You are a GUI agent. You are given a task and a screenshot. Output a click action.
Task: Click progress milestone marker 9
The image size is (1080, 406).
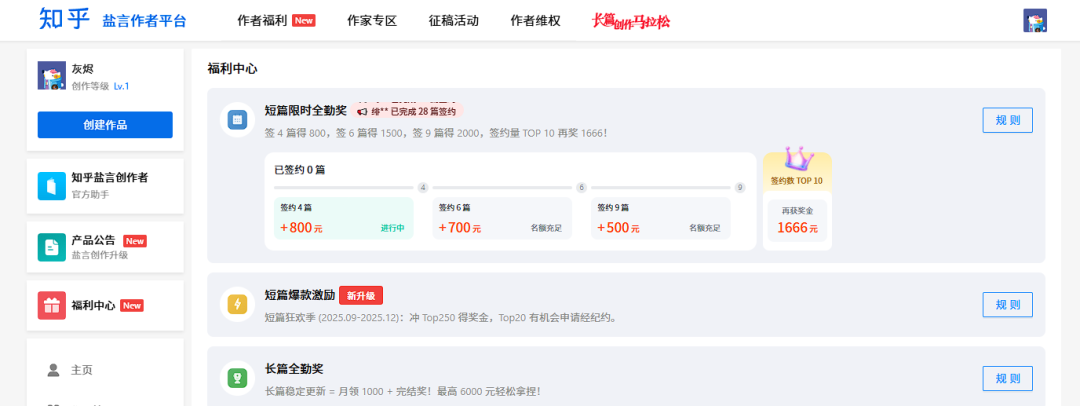[x=740, y=187]
